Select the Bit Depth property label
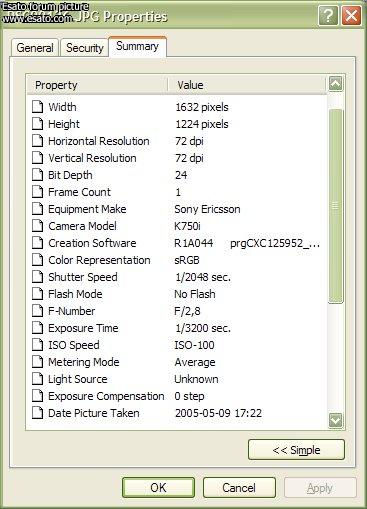This screenshot has width=367, height=509. 70,175
